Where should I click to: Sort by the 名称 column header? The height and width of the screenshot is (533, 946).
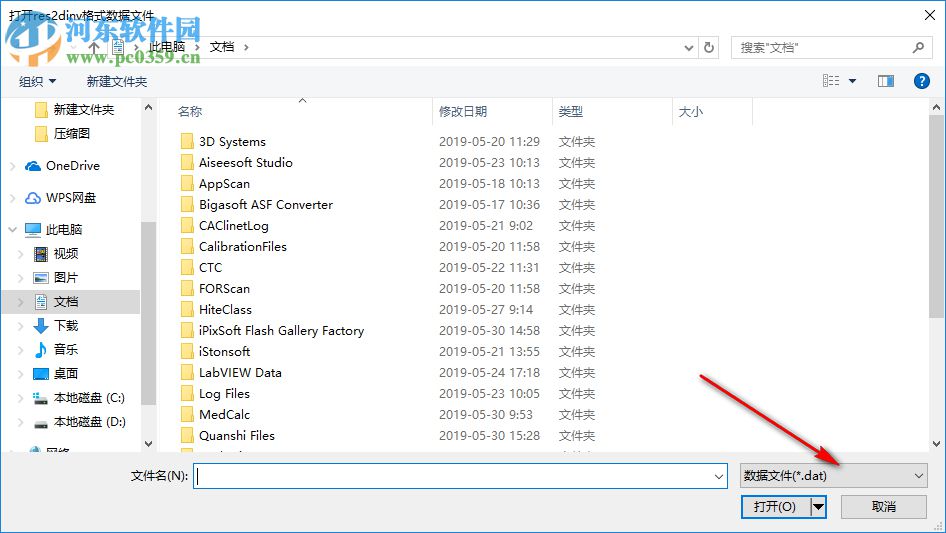(190, 112)
